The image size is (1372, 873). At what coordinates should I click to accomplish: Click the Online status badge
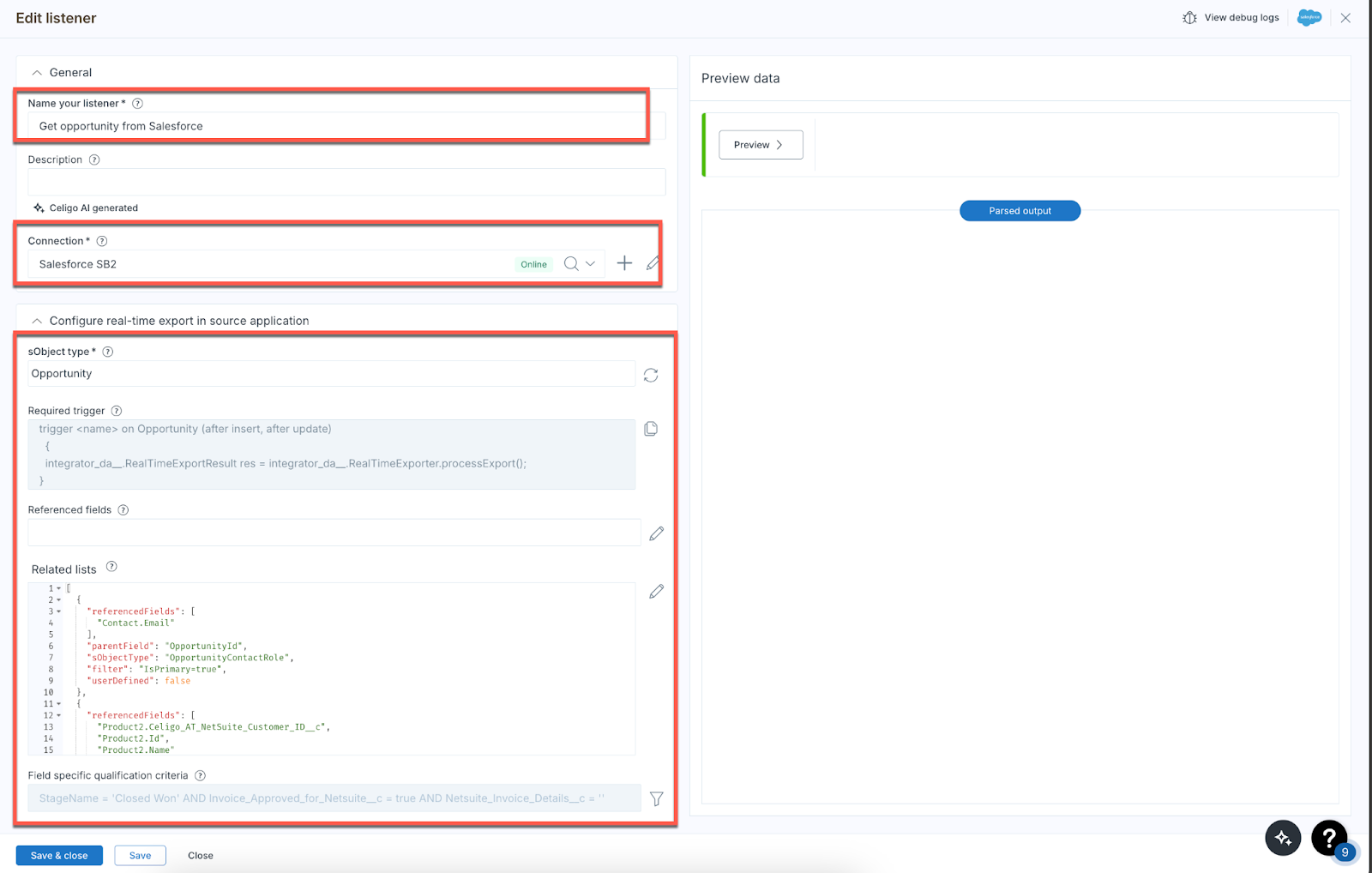tap(533, 264)
